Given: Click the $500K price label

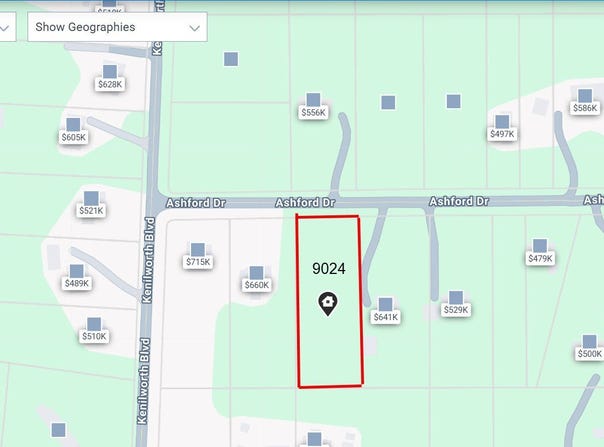Looking at the screenshot, I should pos(589,354).
